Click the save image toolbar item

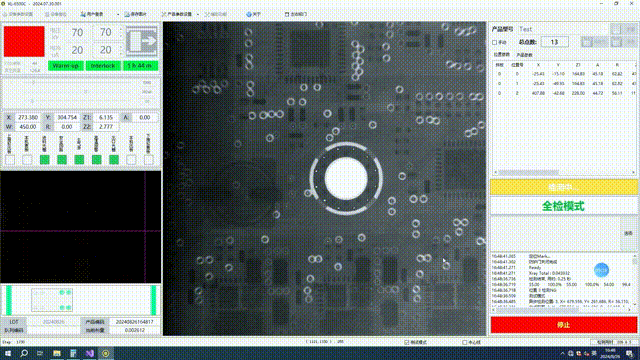click(136, 14)
